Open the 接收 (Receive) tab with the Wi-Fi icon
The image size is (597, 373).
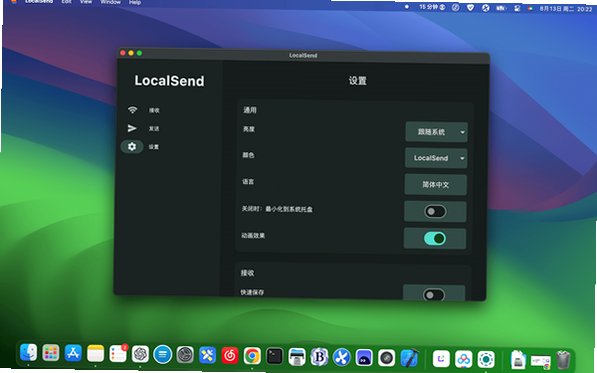[143, 110]
